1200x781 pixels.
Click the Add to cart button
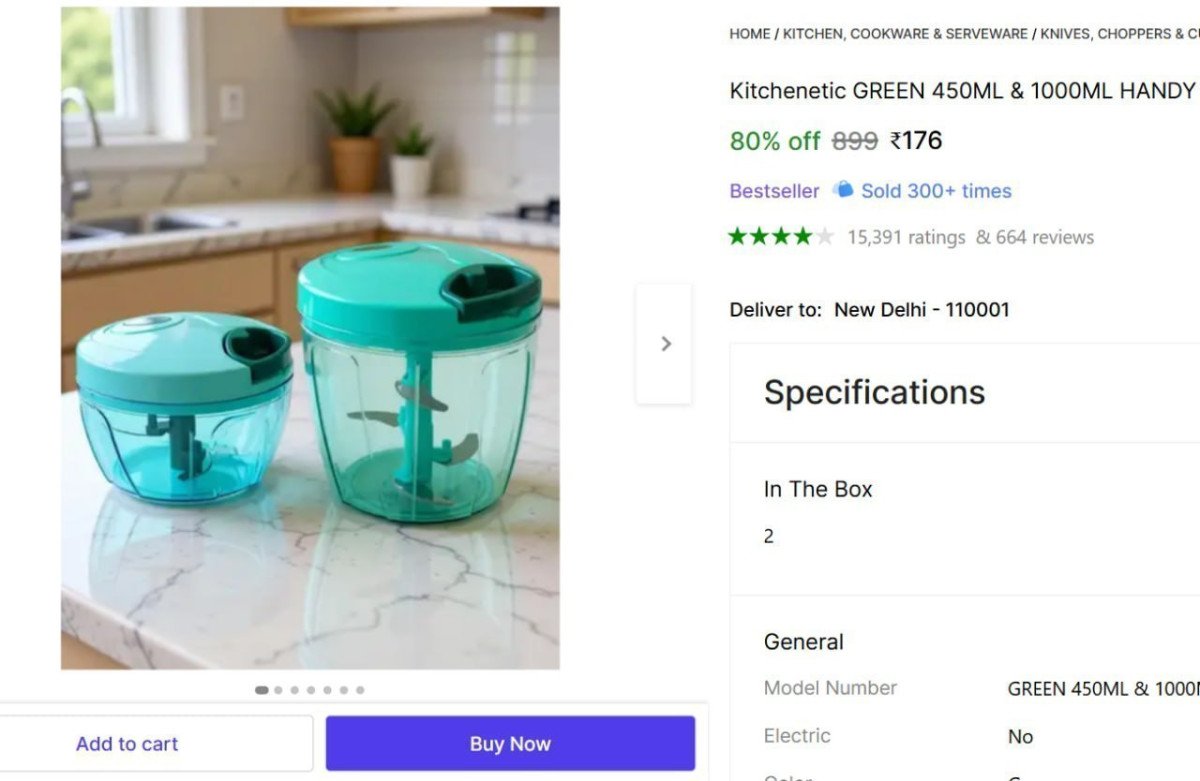(x=127, y=743)
